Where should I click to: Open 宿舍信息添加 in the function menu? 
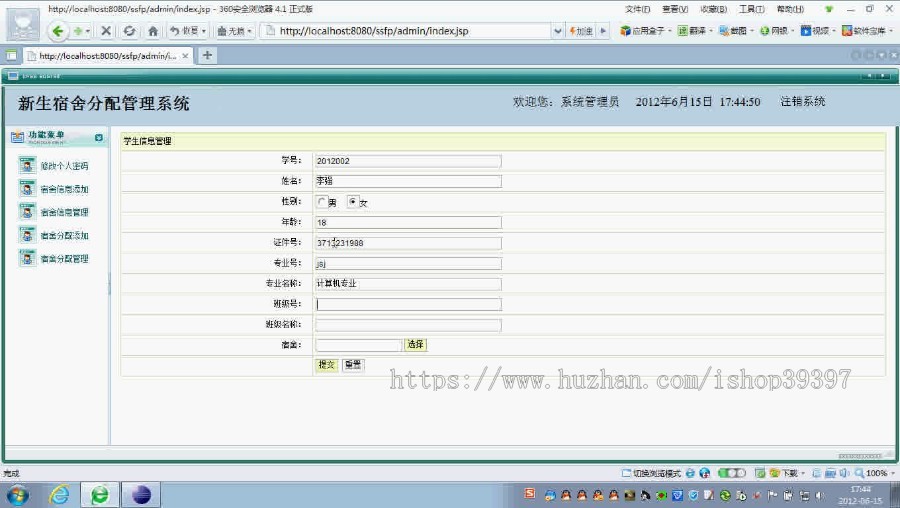tap(64, 189)
